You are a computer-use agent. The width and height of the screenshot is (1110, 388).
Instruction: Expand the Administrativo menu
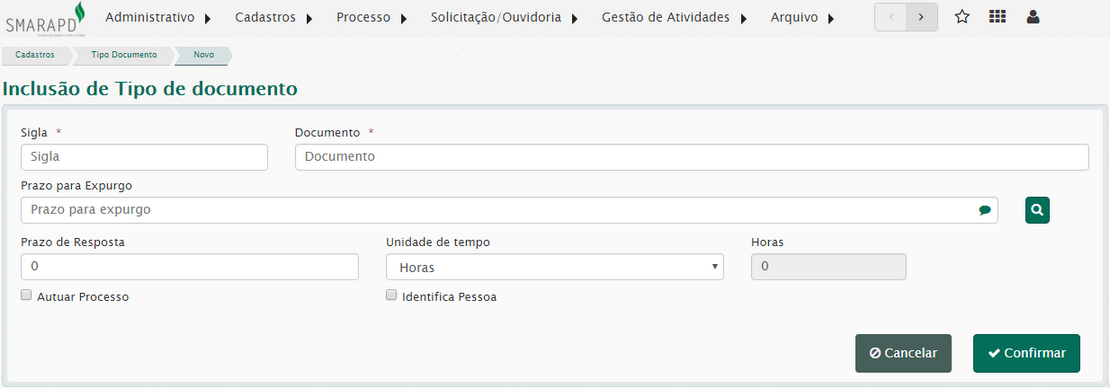click(x=158, y=18)
